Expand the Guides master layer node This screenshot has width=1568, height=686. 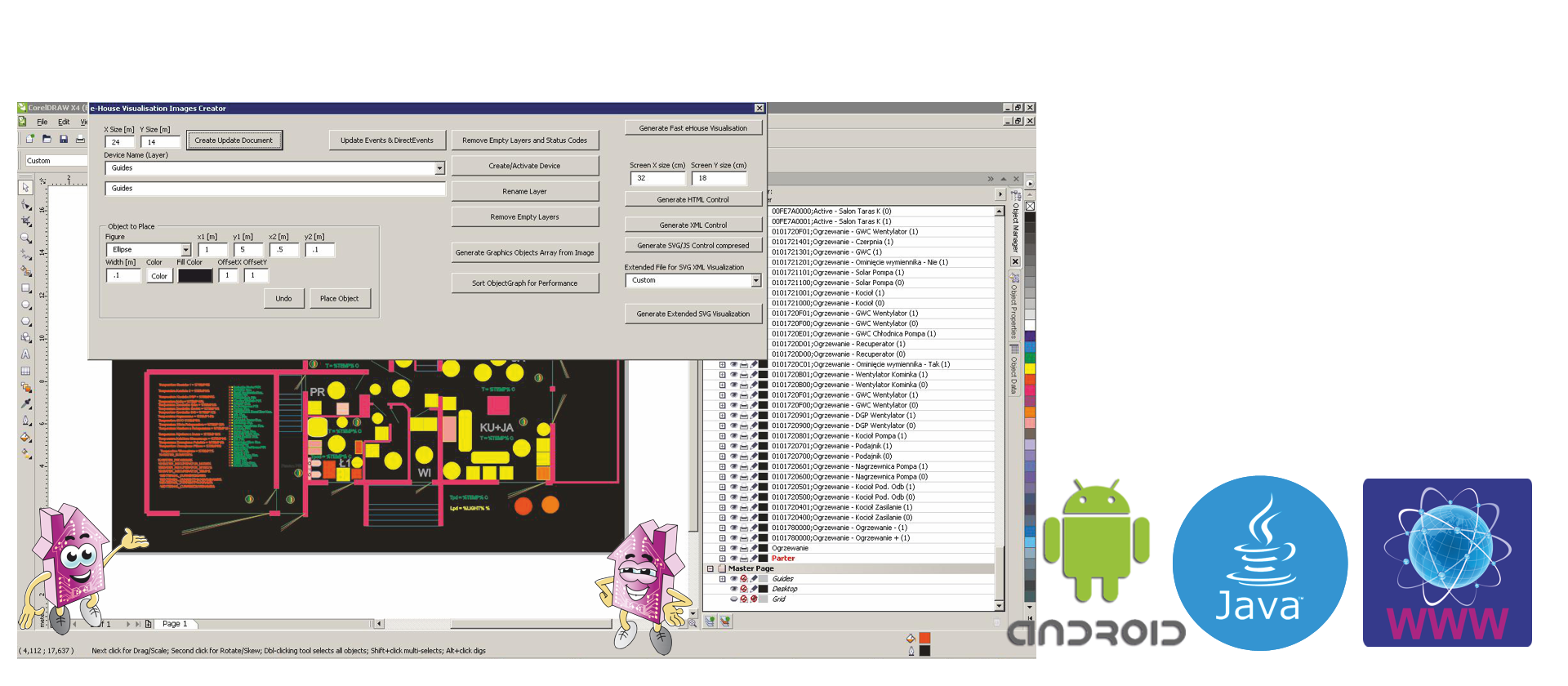tap(723, 579)
